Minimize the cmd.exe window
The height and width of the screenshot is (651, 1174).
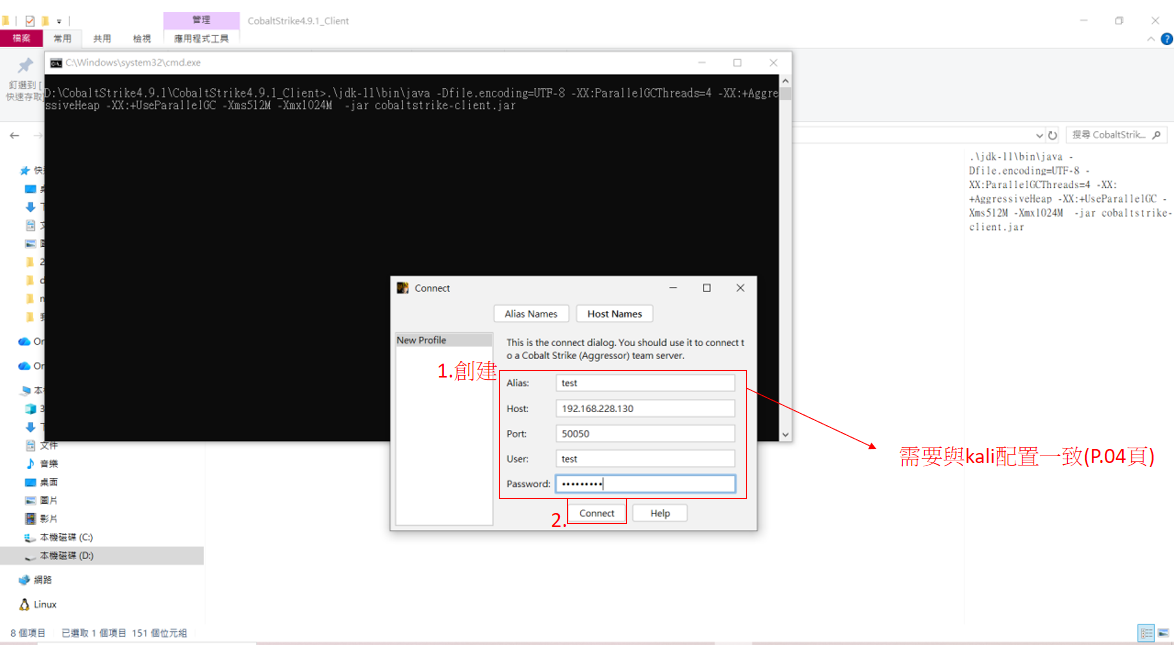pos(702,63)
